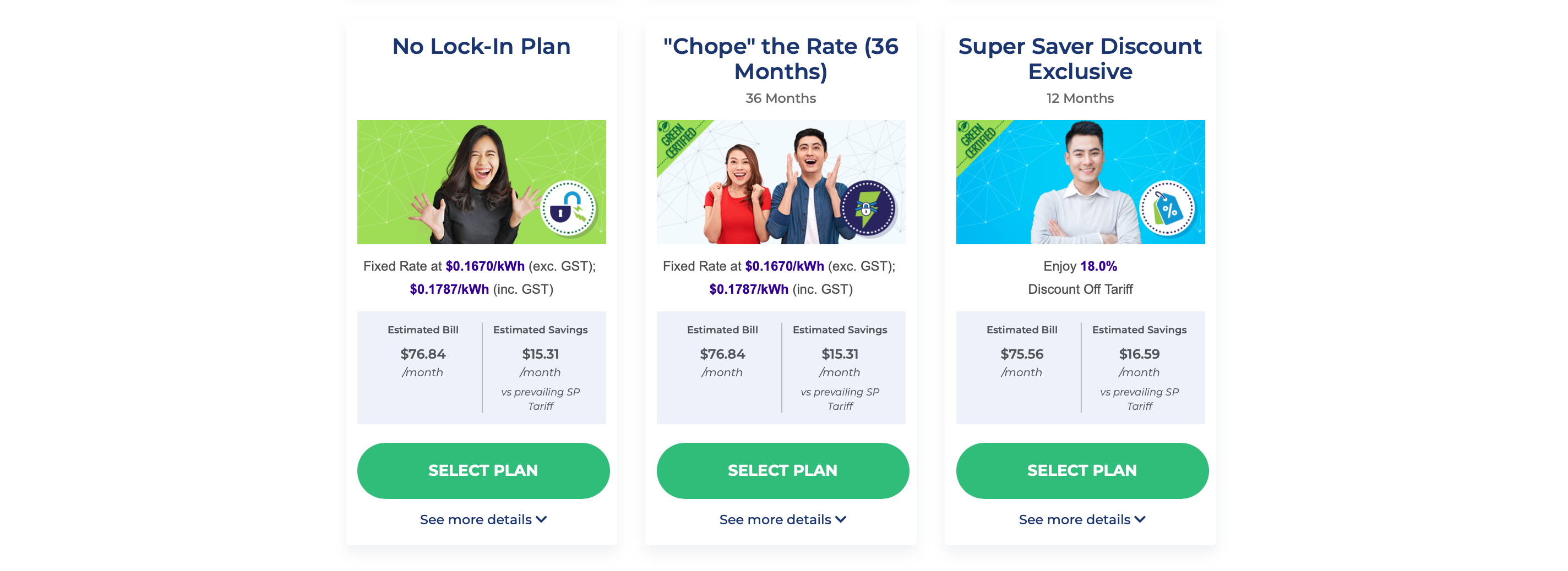The image size is (1568, 571).
Task: Click the No Lock-In Plan heading
Action: click(482, 46)
